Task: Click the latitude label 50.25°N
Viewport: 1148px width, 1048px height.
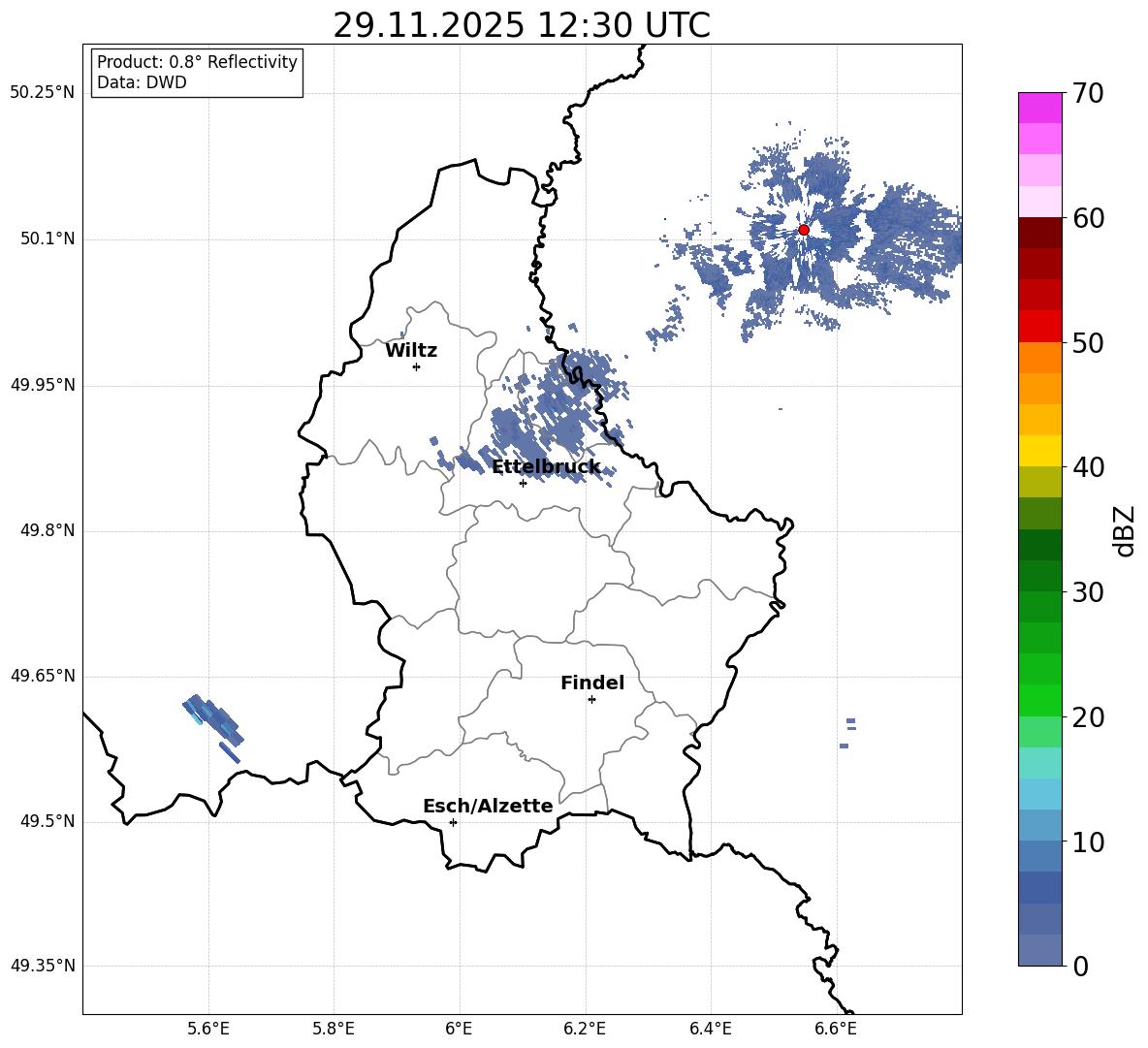Action: pos(42,93)
